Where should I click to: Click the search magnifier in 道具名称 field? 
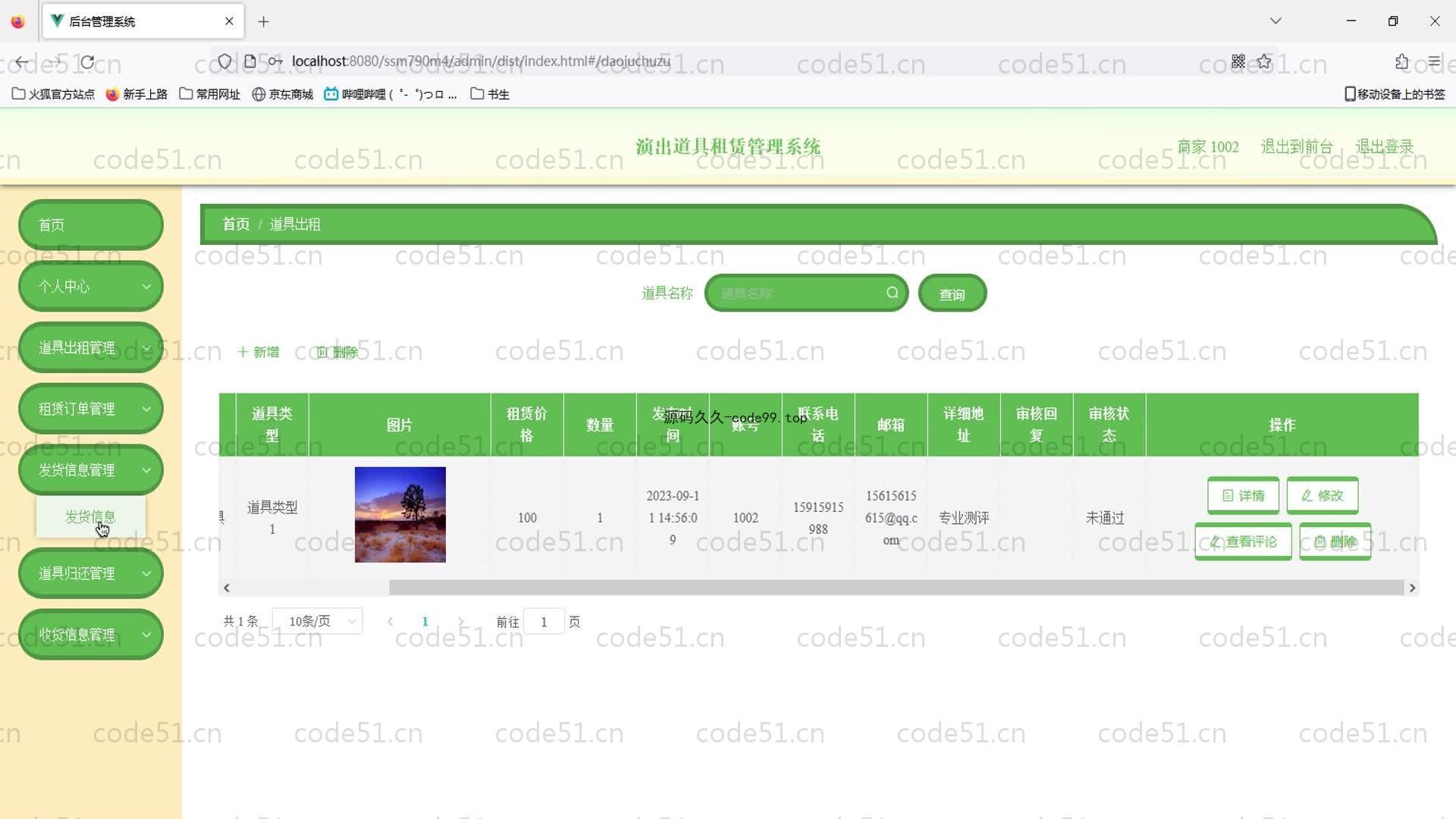pos(893,293)
